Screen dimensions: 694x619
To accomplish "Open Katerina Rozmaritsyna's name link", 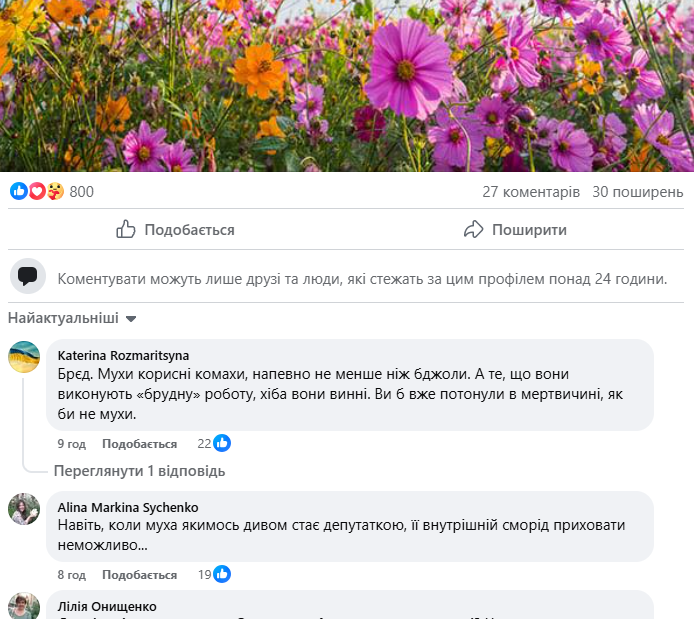I will pyautogui.click(x=123, y=355).
